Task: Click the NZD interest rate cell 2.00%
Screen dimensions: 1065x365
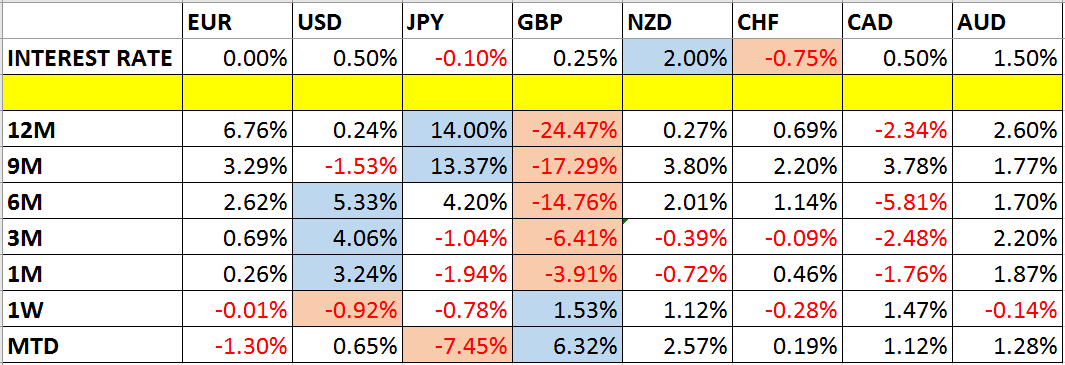Action: [676, 58]
